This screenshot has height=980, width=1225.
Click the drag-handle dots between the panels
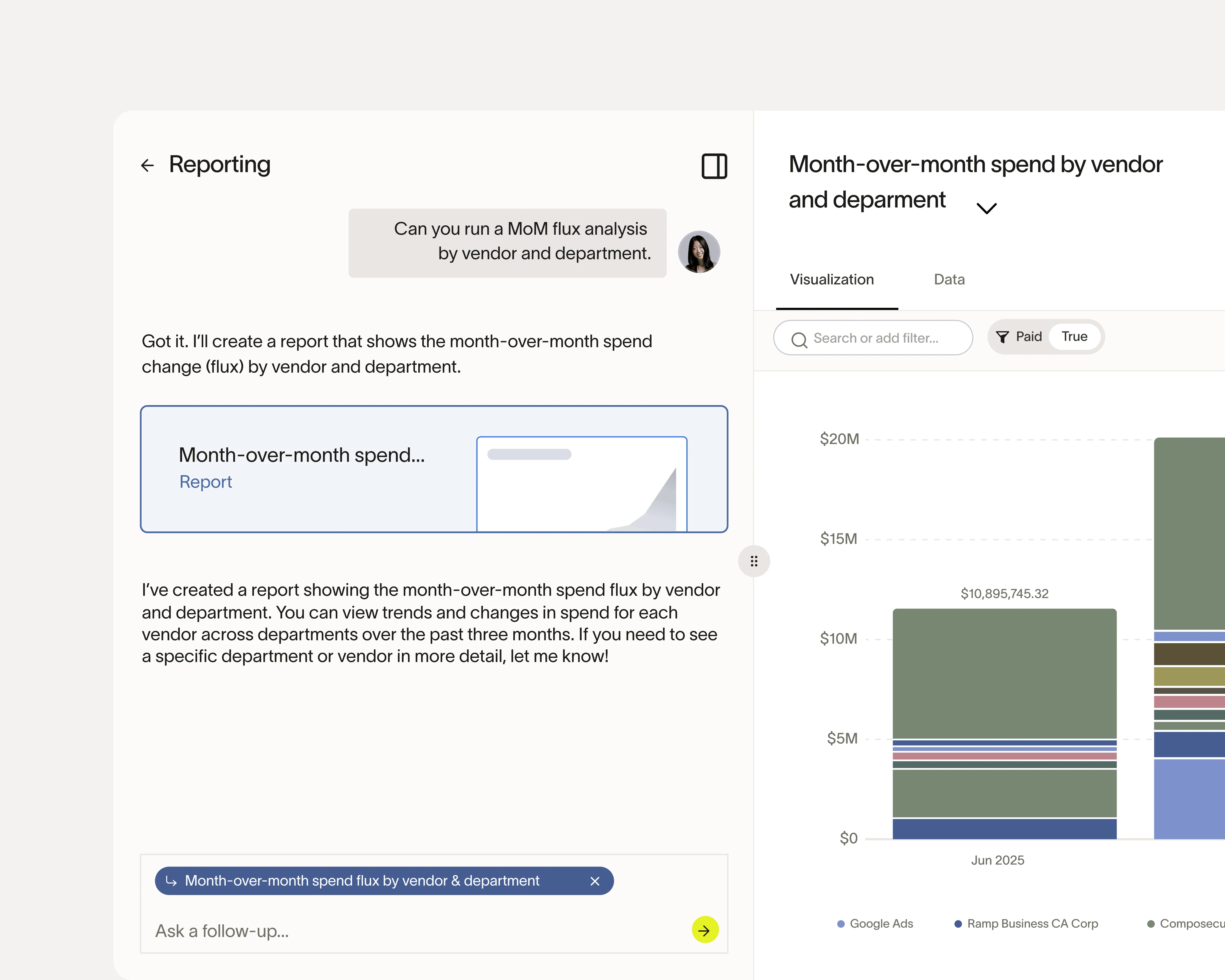[754, 561]
